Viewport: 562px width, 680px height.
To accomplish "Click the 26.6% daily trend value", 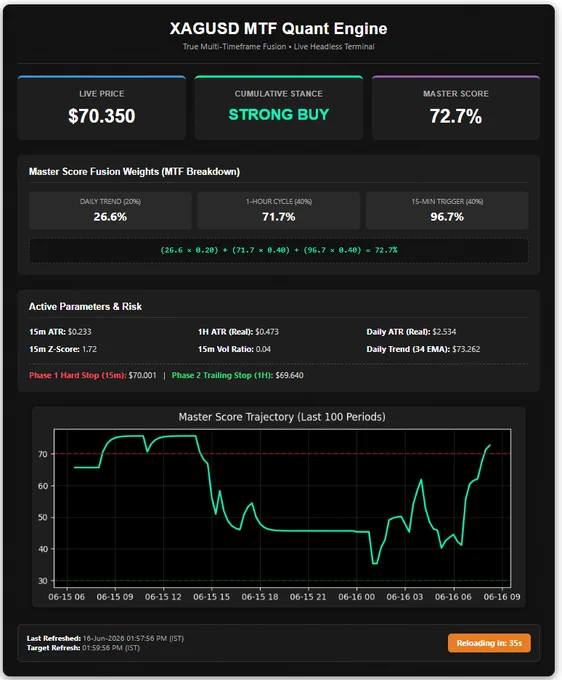I will click(x=110, y=217).
